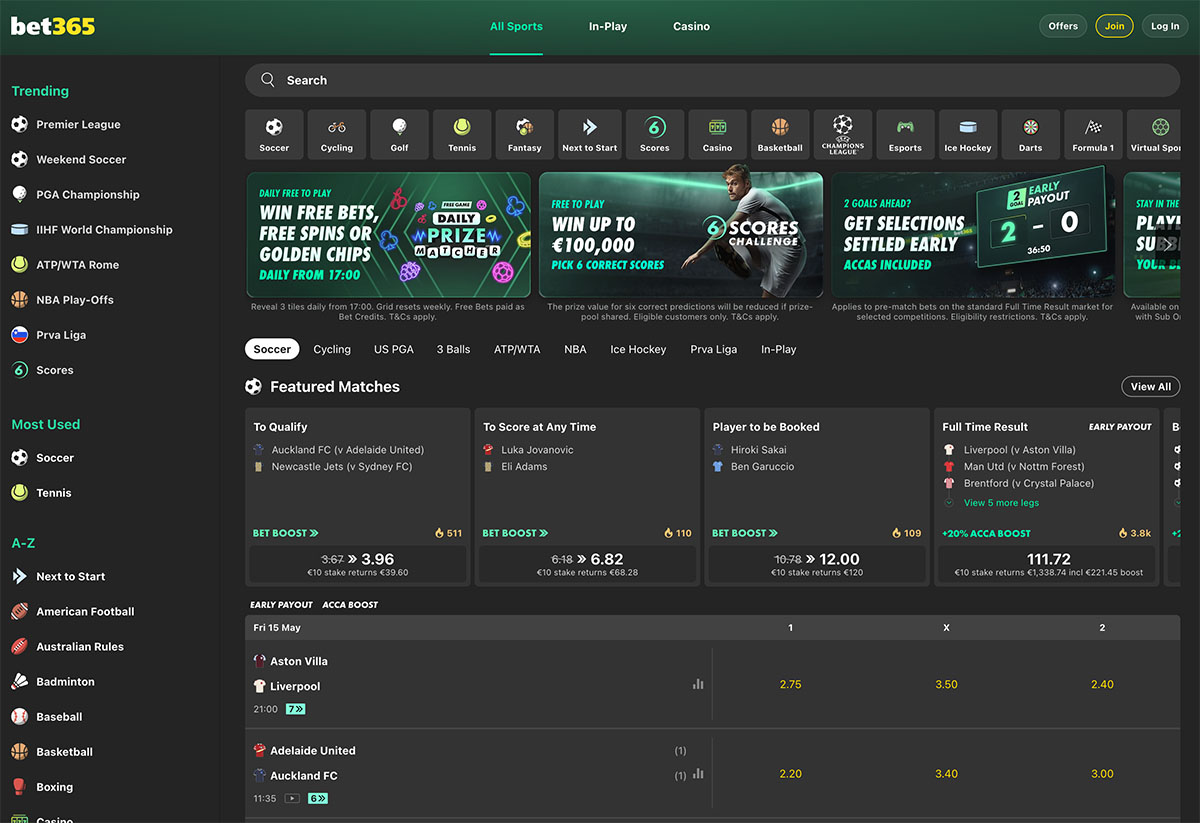Open stats icon for Adelaide United match
1200x823 pixels.
(698, 774)
